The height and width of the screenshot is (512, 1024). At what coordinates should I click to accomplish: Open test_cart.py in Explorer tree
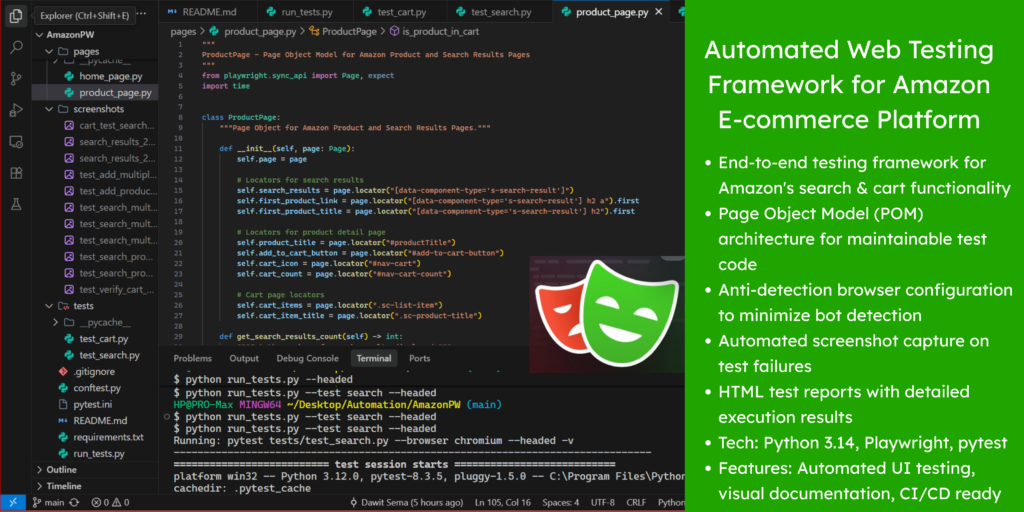[94, 339]
